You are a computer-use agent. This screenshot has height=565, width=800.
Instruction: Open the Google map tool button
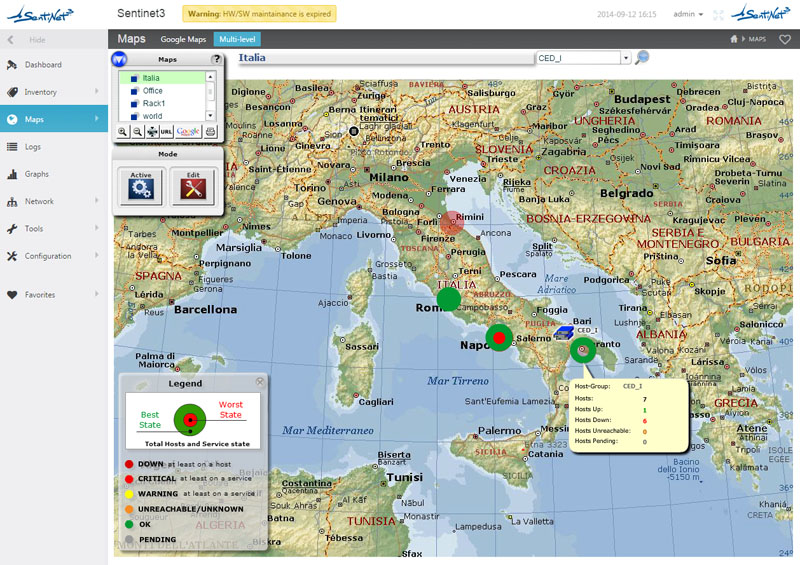pos(188,132)
